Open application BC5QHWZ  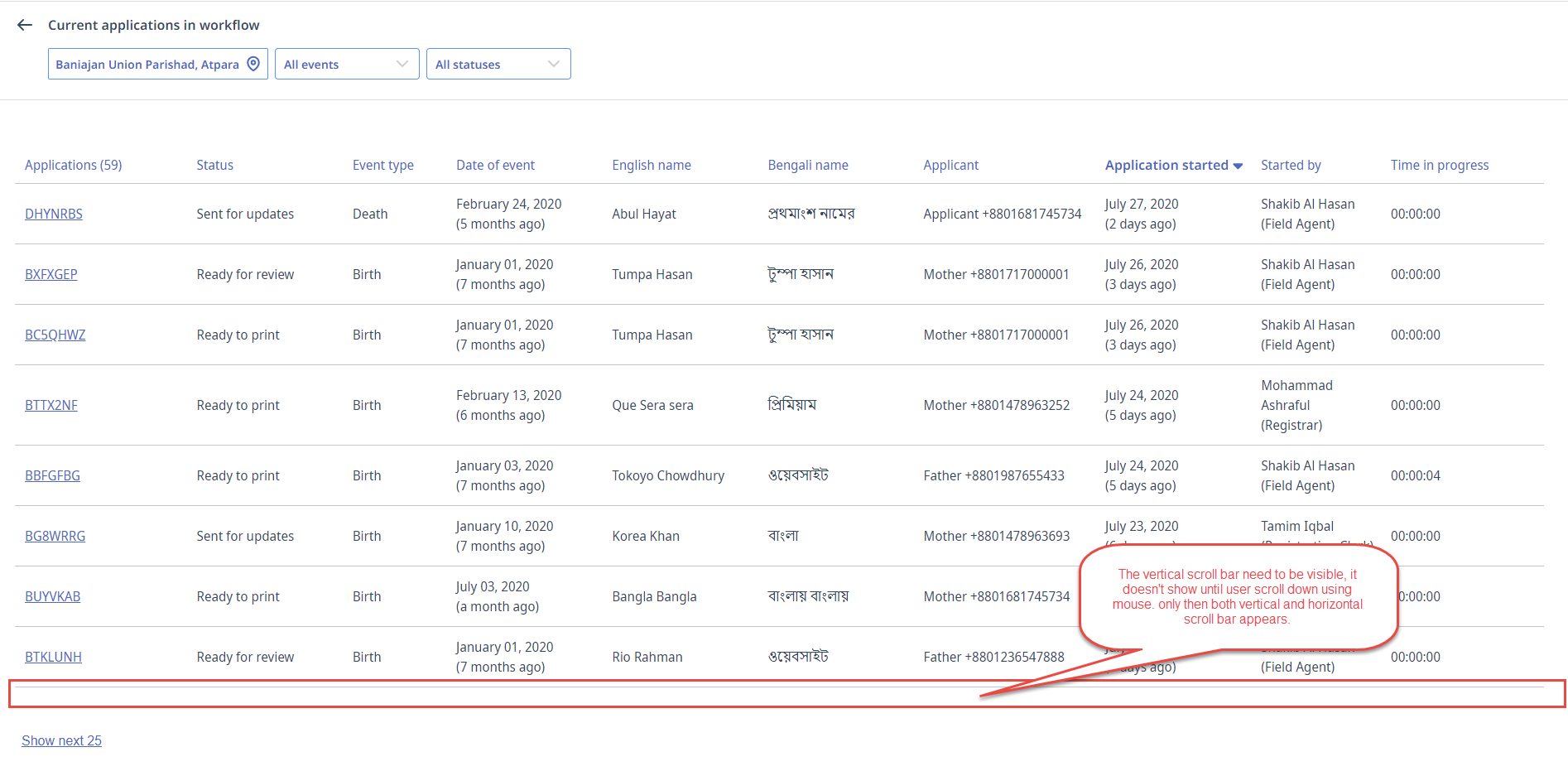click(x=55, y=335)
